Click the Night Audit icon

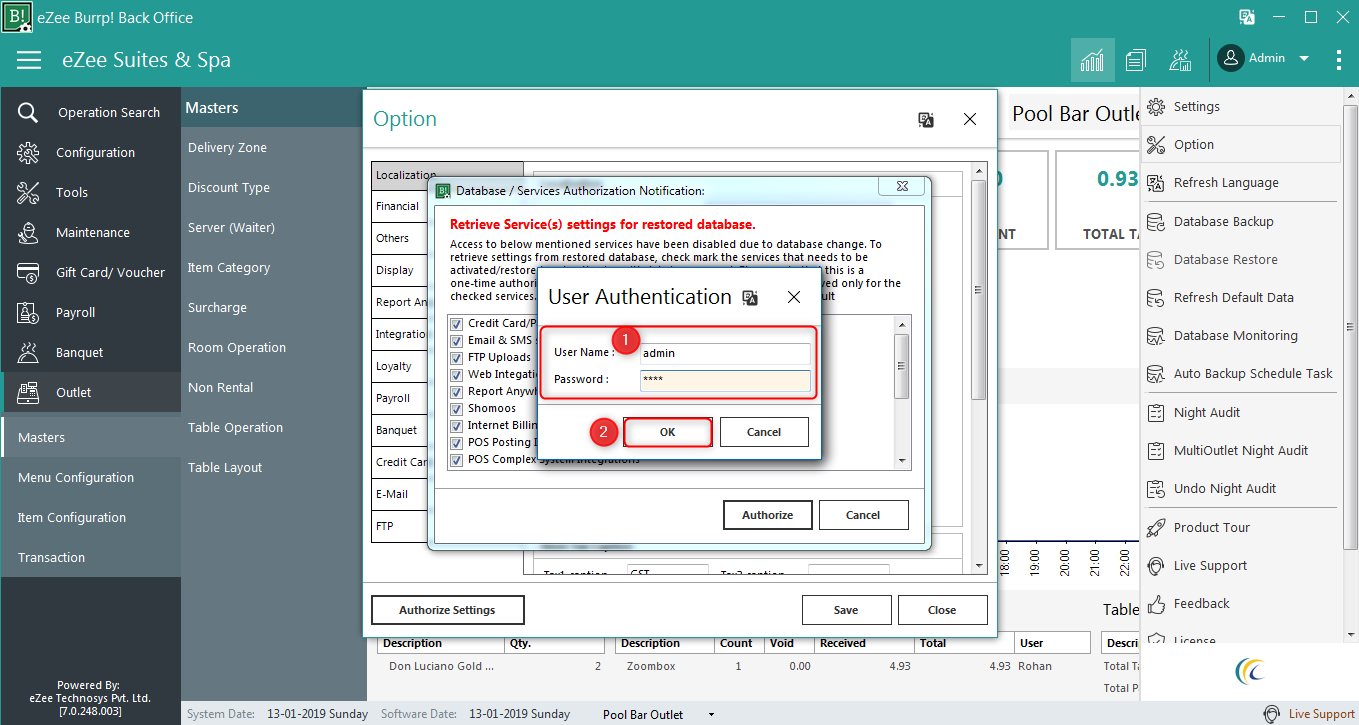point(1157,413)
